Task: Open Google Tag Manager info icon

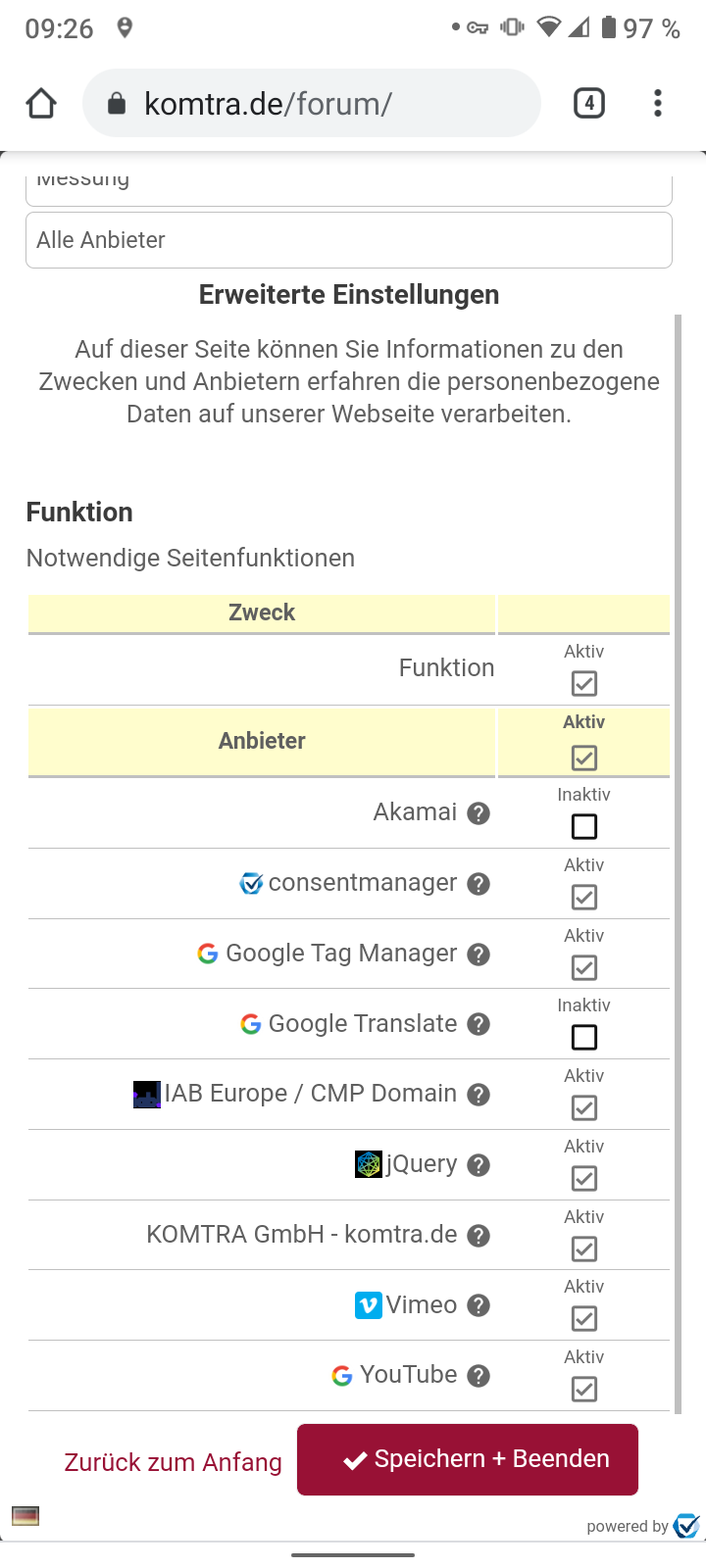Action: pos(479,955)
